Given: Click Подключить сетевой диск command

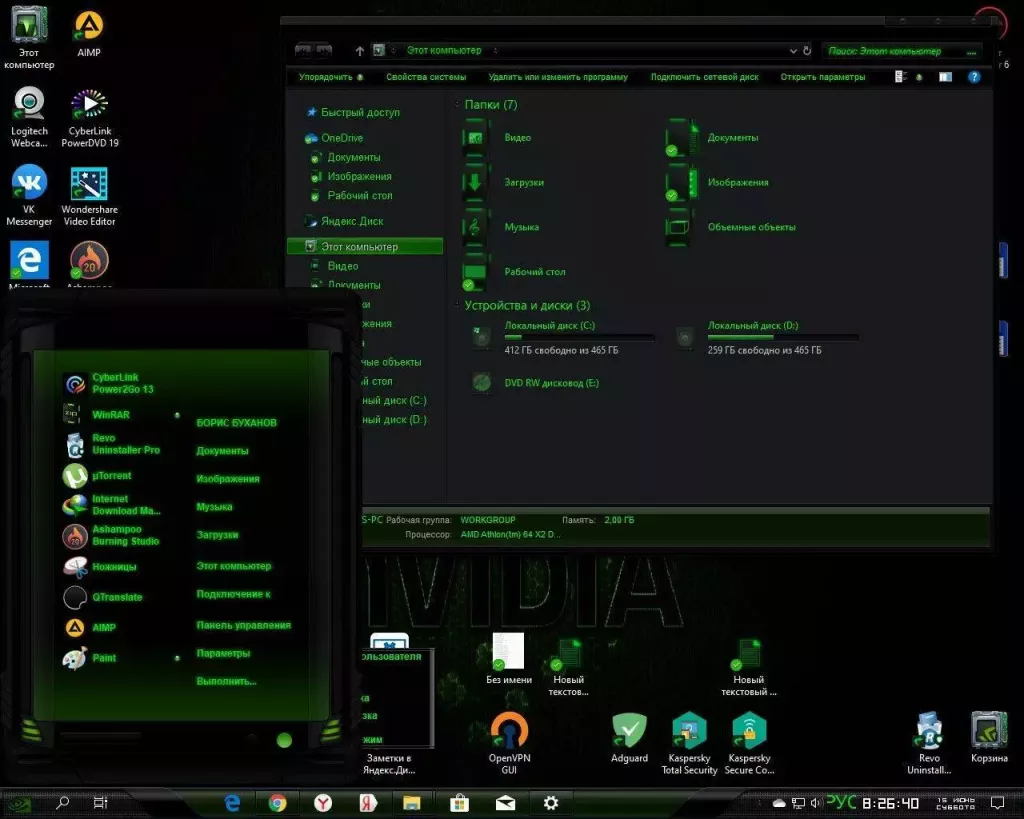Looking at the screenshot, I should (704, 77).
